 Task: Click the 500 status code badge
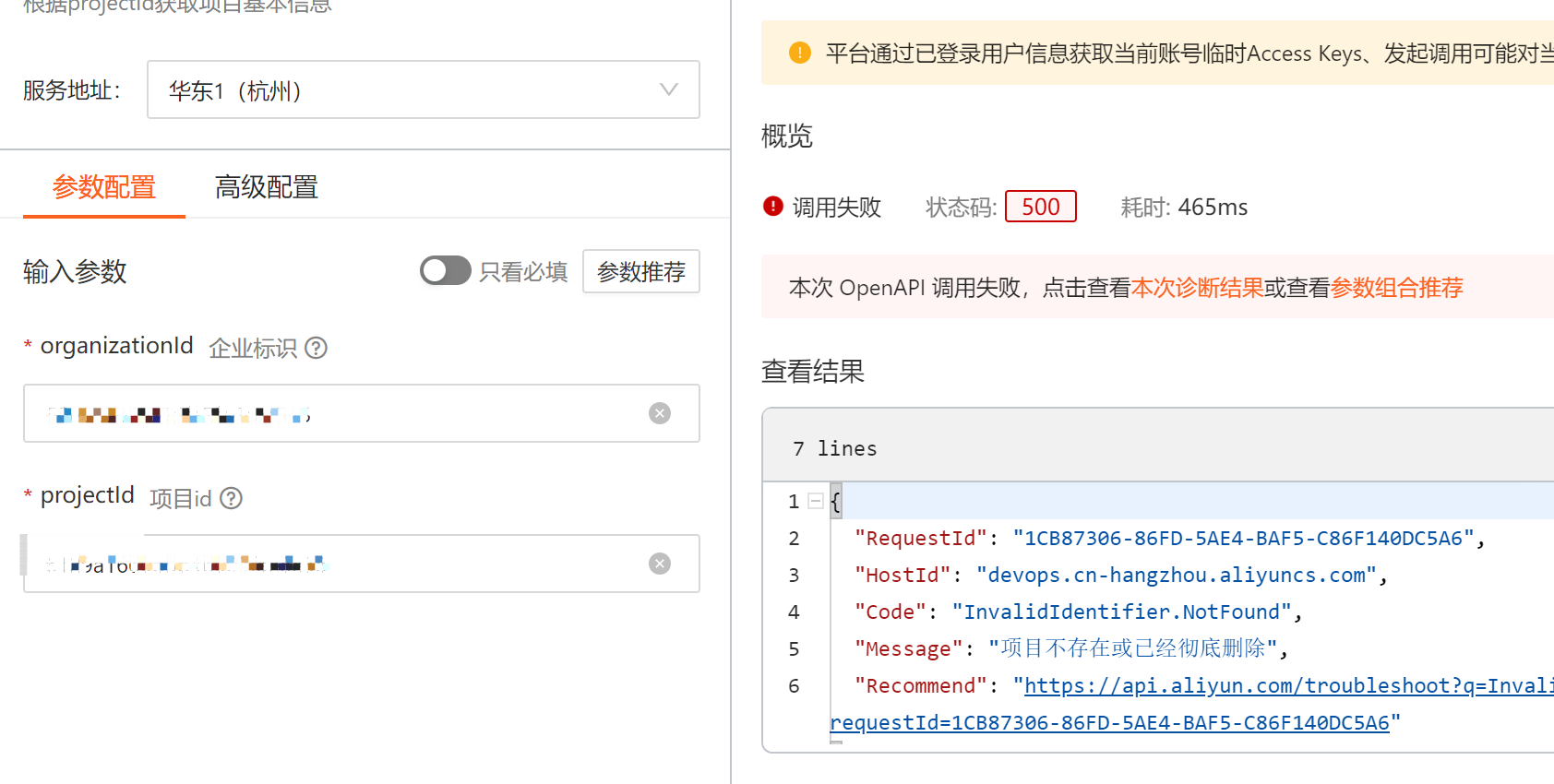coord(1041,207)
